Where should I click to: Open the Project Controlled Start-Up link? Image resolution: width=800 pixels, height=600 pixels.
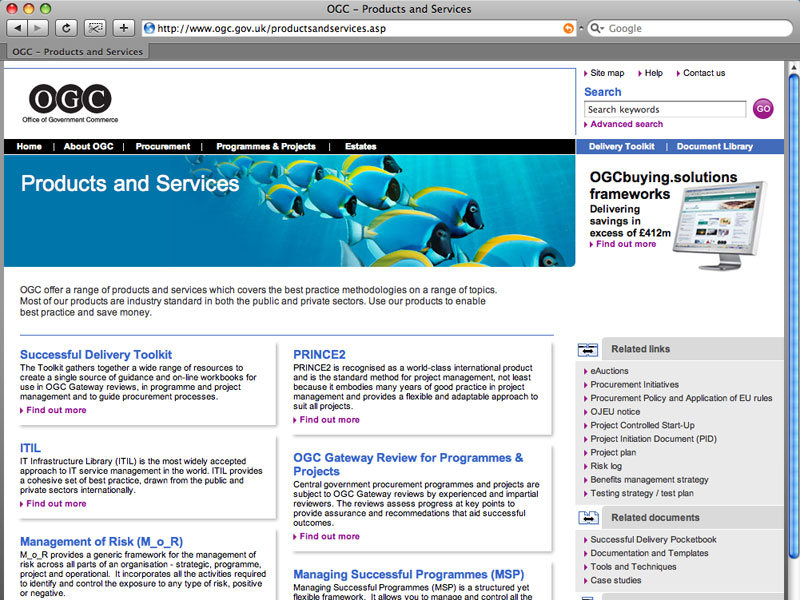click(x=642, y=426)
